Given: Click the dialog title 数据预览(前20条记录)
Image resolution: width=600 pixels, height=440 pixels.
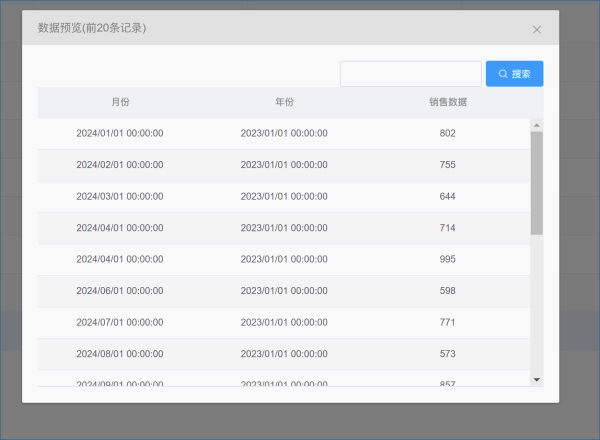Looking at the screenshot, I should click(92, 28).
